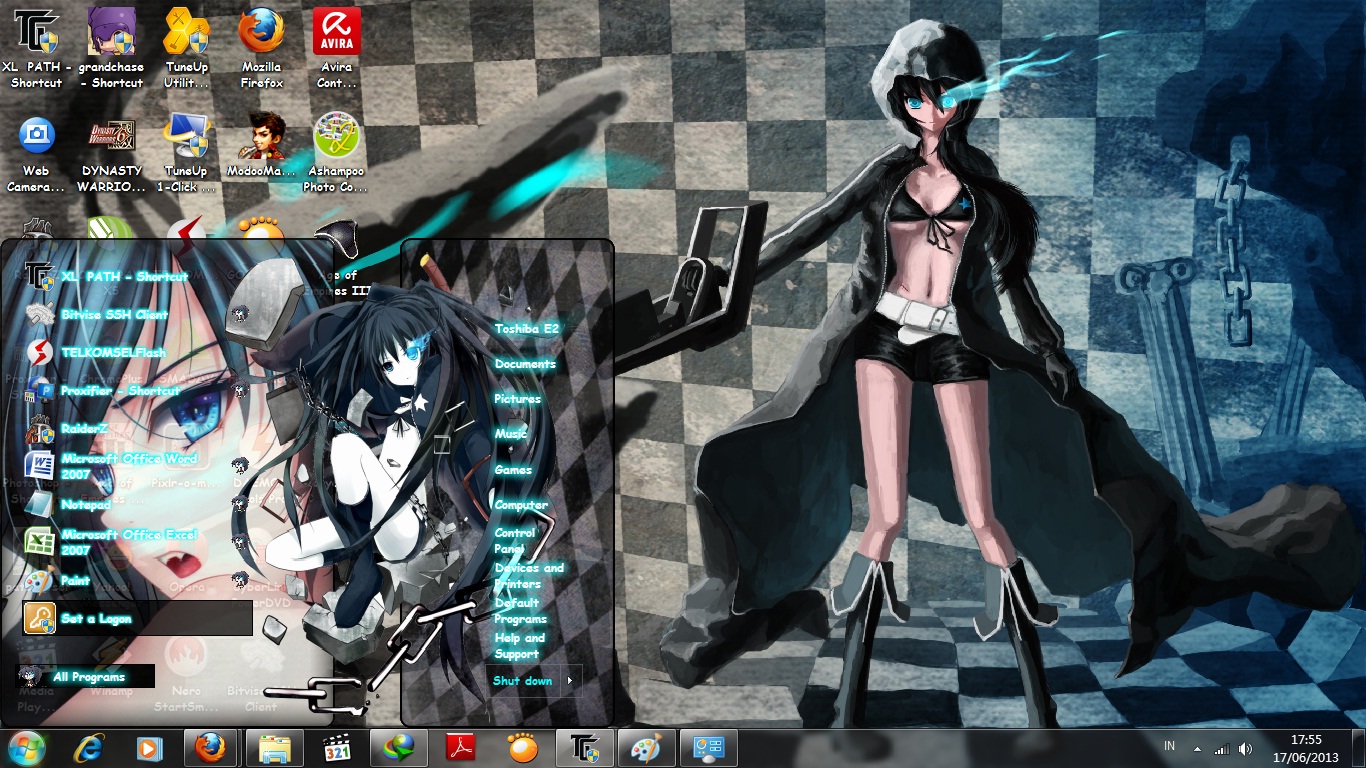The width and height of the screenshot is (1366, 768).
Task: Select the Mozilla Firefox desktop icon
Action: (261, 48)
